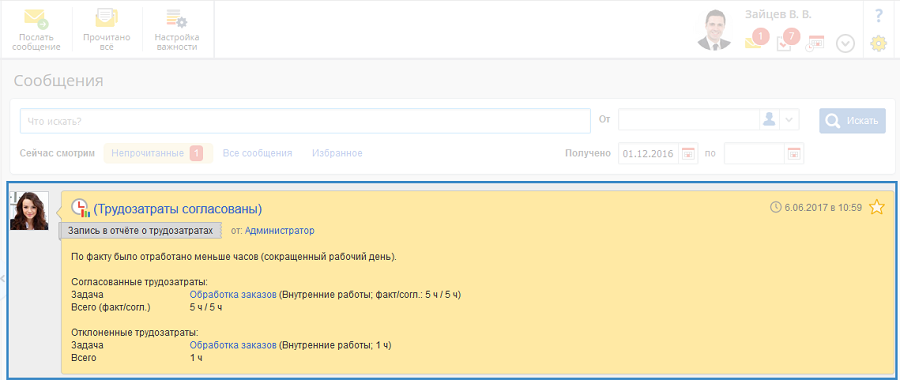Open calendar picker for end date
Screen dimensions: 900x380
pos(794,153)
